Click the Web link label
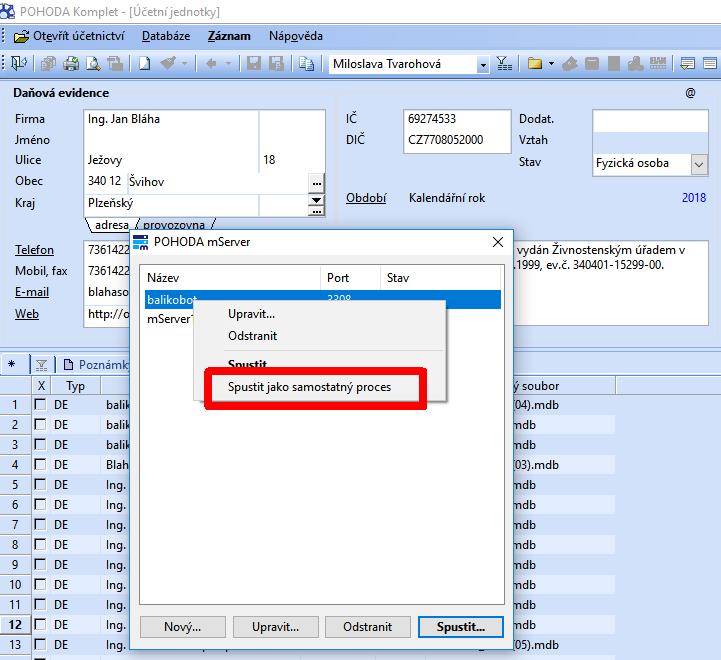This screenshot has width=721, height=660. 27,314
